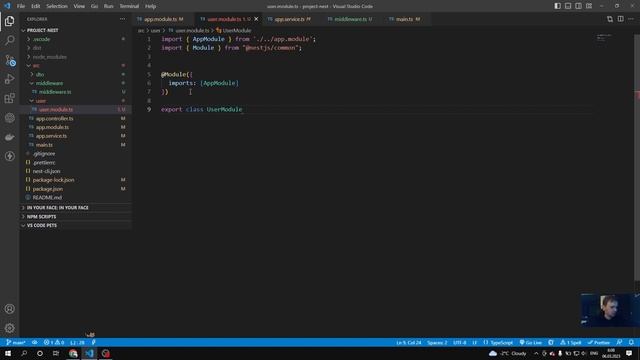Open the Thunder Client lightning icon
Screen dimensions: 640x360
coord(9,156)
